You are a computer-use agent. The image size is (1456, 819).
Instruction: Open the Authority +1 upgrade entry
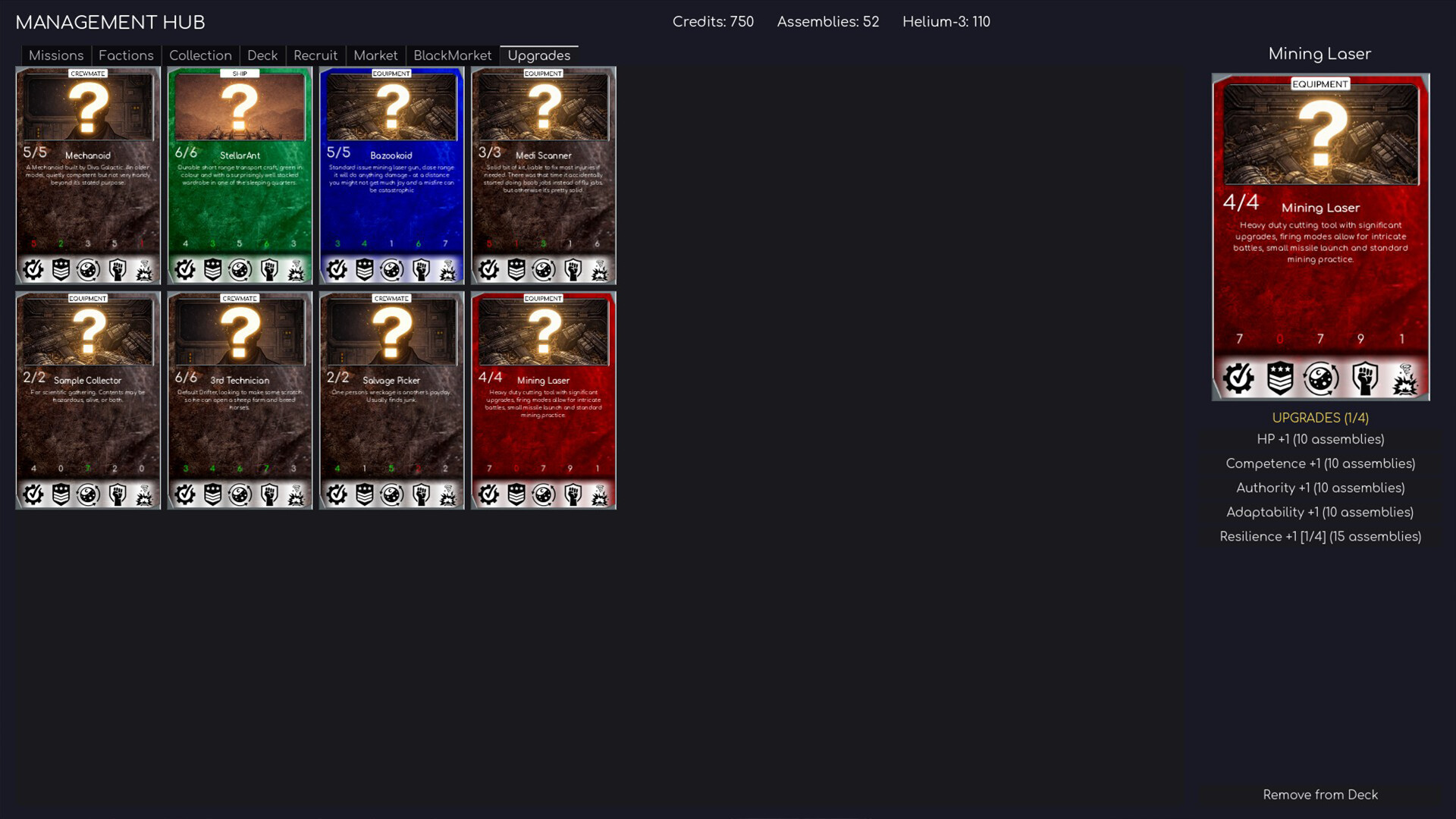(1319, 488)
